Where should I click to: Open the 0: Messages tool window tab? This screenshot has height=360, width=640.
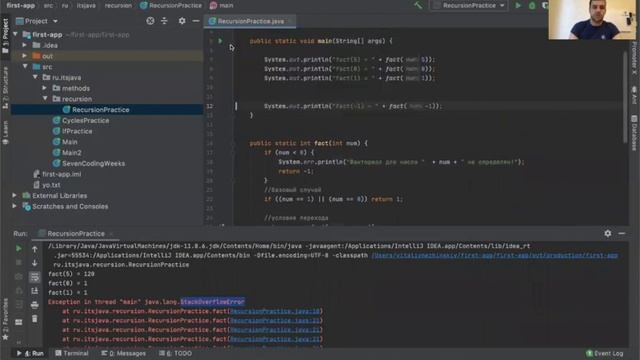tap(123, 353)
